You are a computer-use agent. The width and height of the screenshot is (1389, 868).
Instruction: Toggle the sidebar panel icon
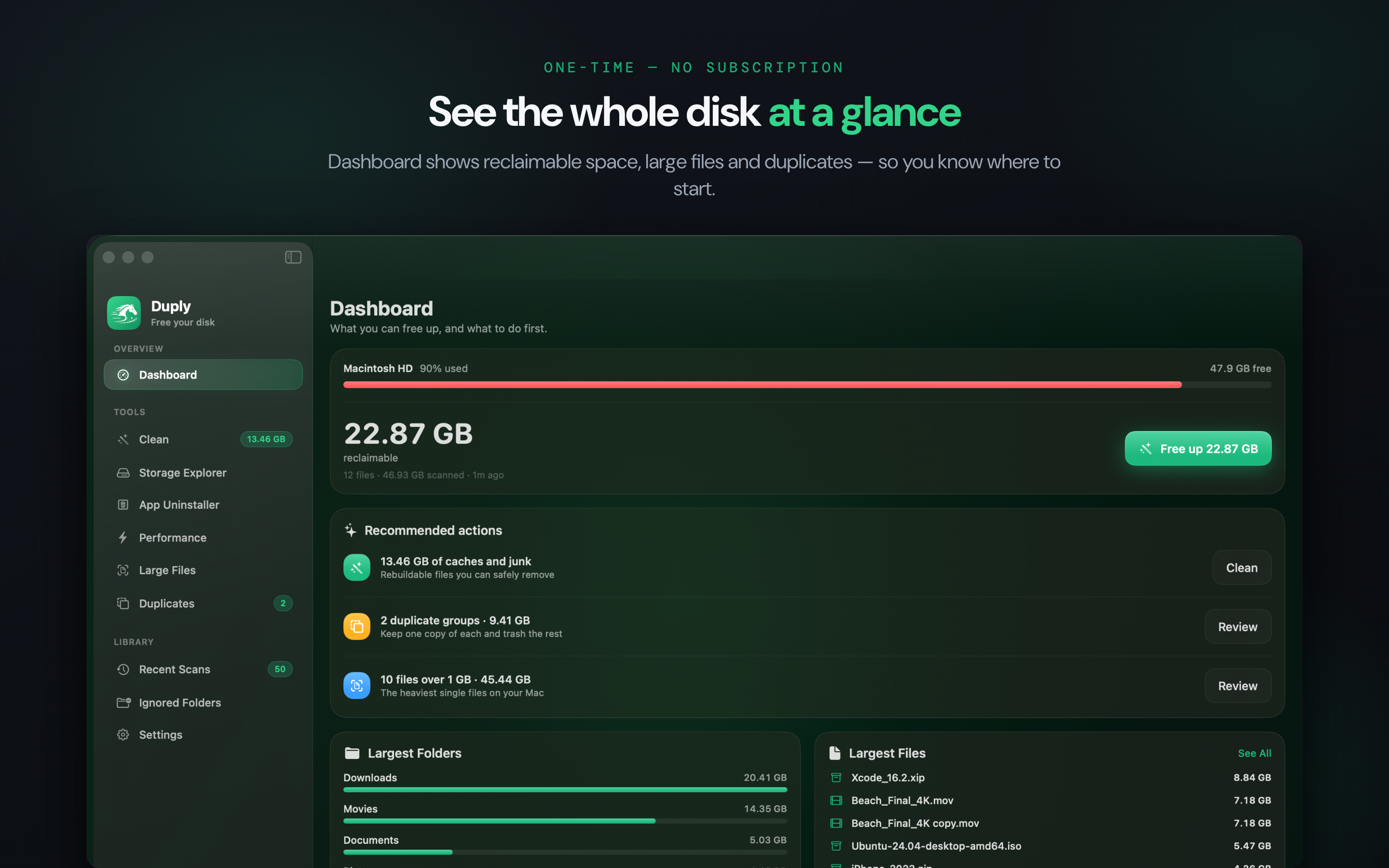(293, 257)
